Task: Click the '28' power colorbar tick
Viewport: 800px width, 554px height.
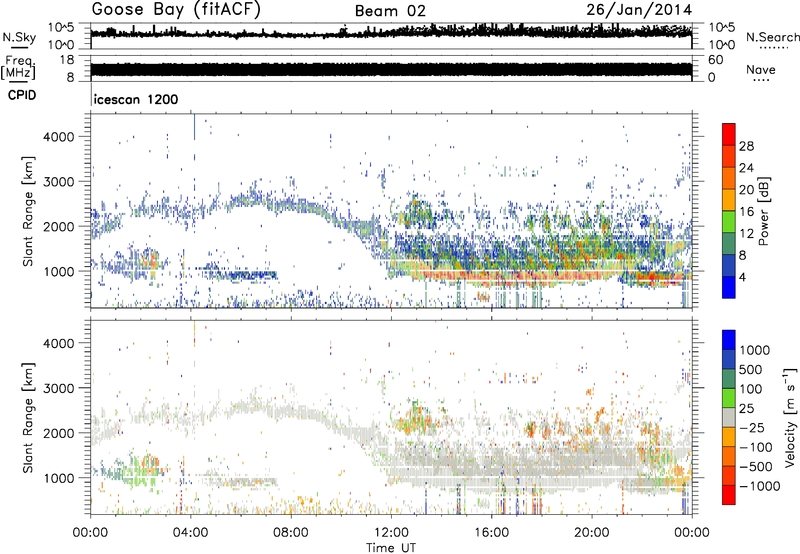Action: click(746, 146)
